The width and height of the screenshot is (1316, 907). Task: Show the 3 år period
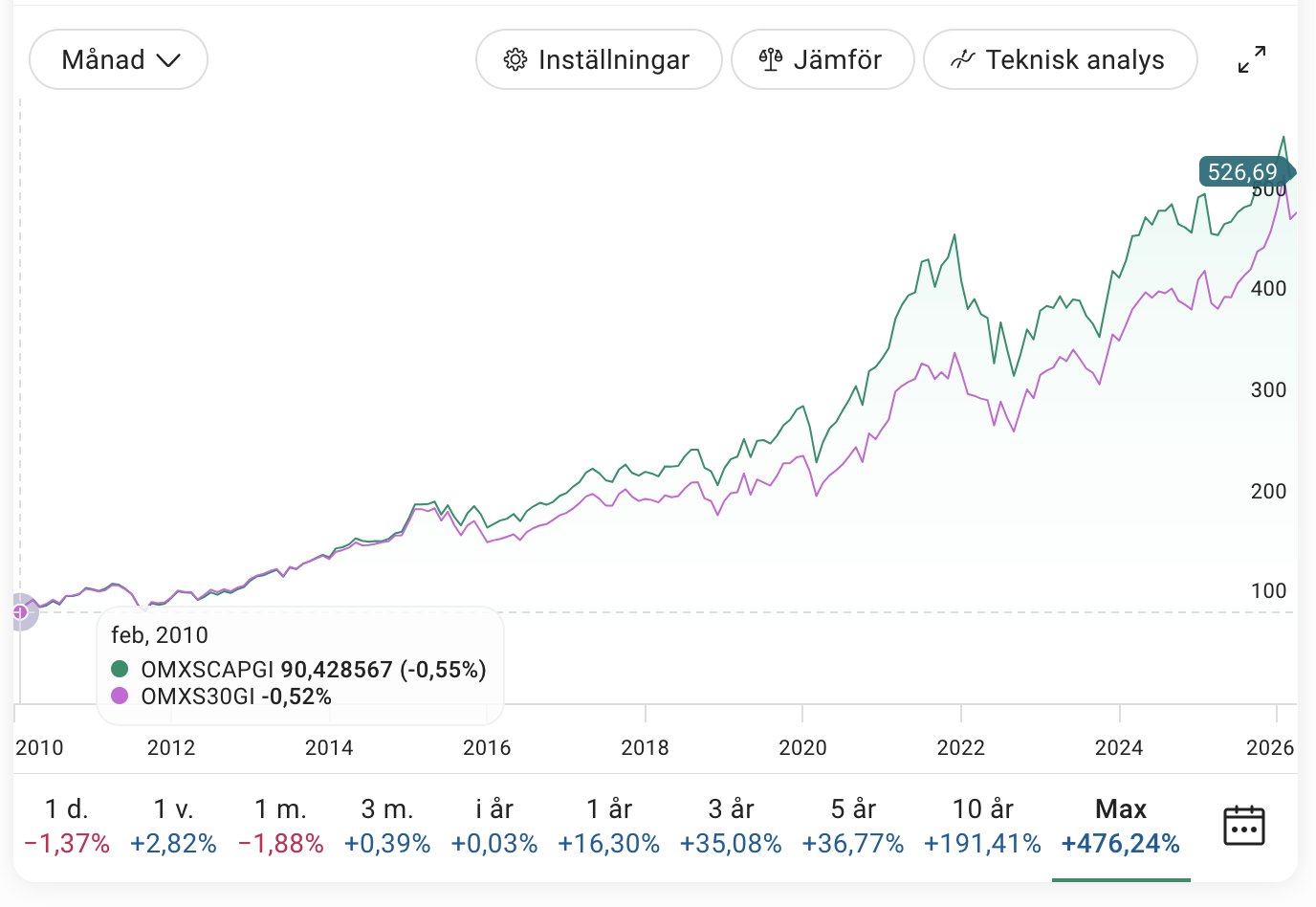731,826
